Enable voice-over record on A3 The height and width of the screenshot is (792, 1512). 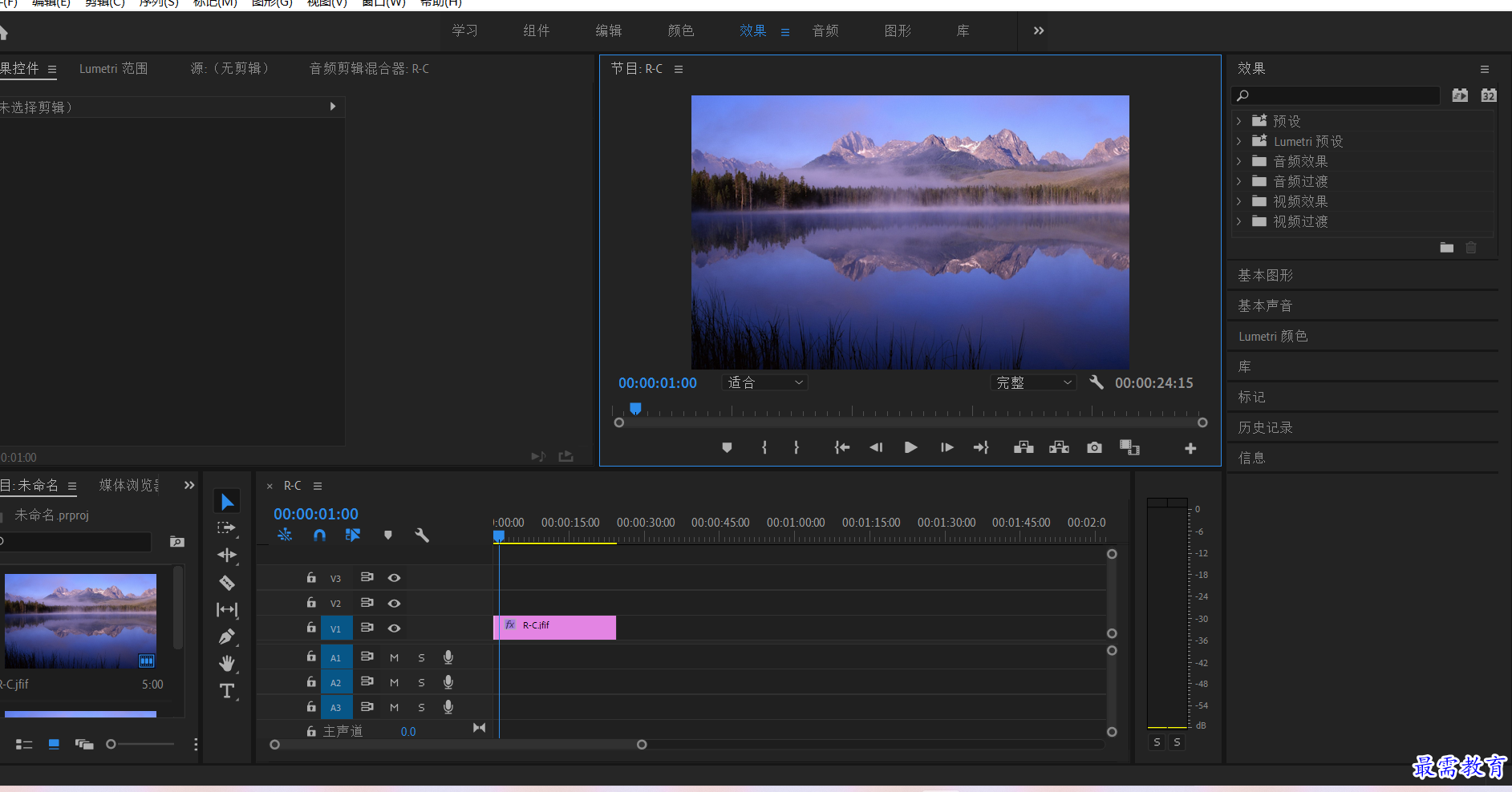coord(448,707)
